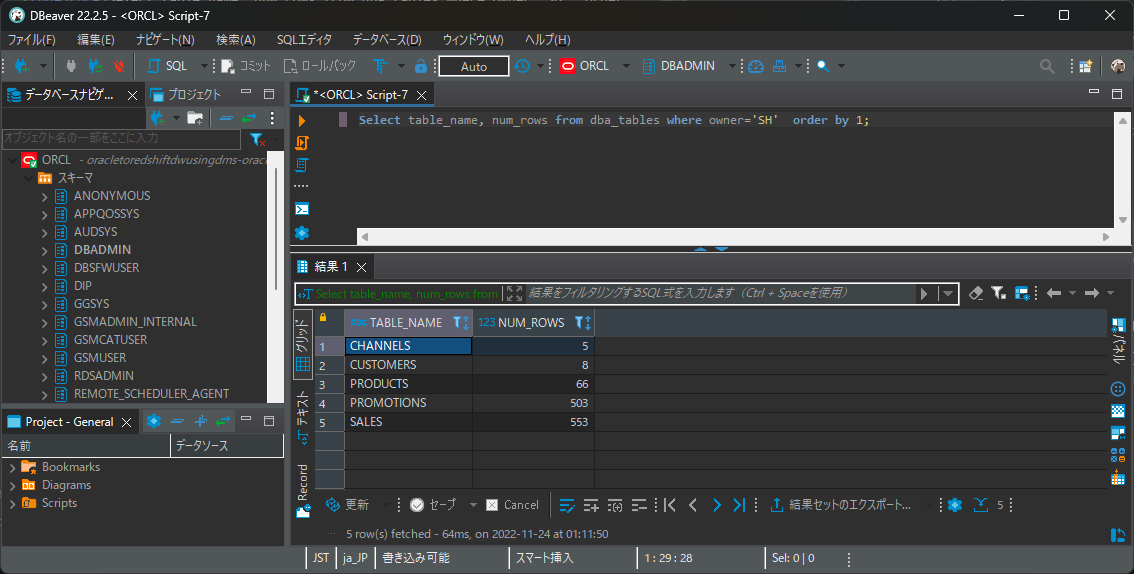Select the GSMCATUSER schema
This screenshot has height=574, width=1134.
[x=110, y=340]
